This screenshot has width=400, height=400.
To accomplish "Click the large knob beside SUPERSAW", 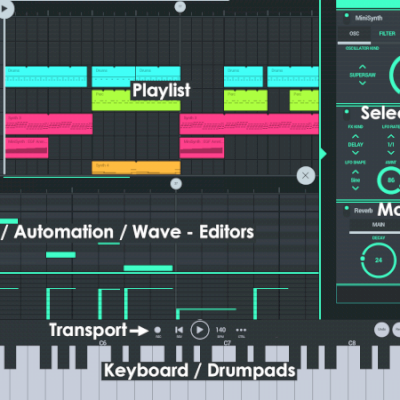I will pos(395,75).
